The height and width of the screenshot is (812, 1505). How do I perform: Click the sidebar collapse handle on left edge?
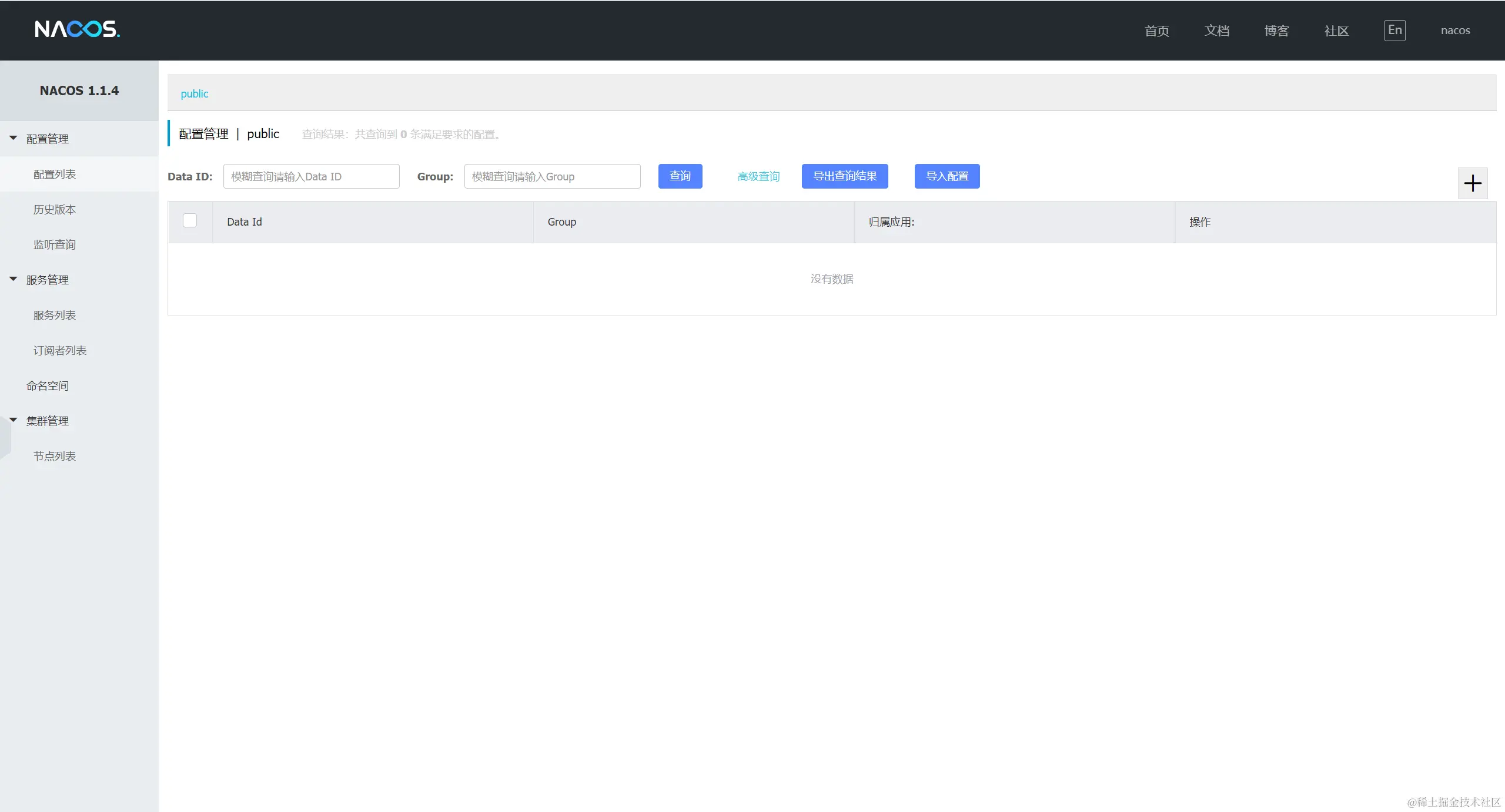pos(5,438)
